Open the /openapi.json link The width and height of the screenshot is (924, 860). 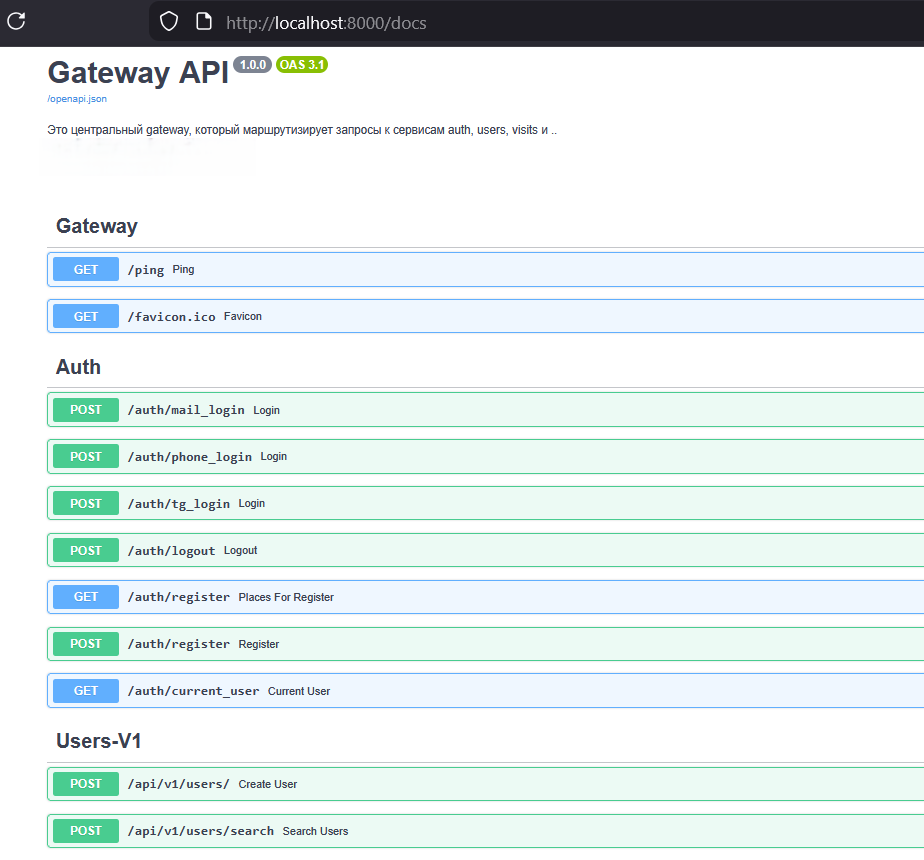(77, 99)
